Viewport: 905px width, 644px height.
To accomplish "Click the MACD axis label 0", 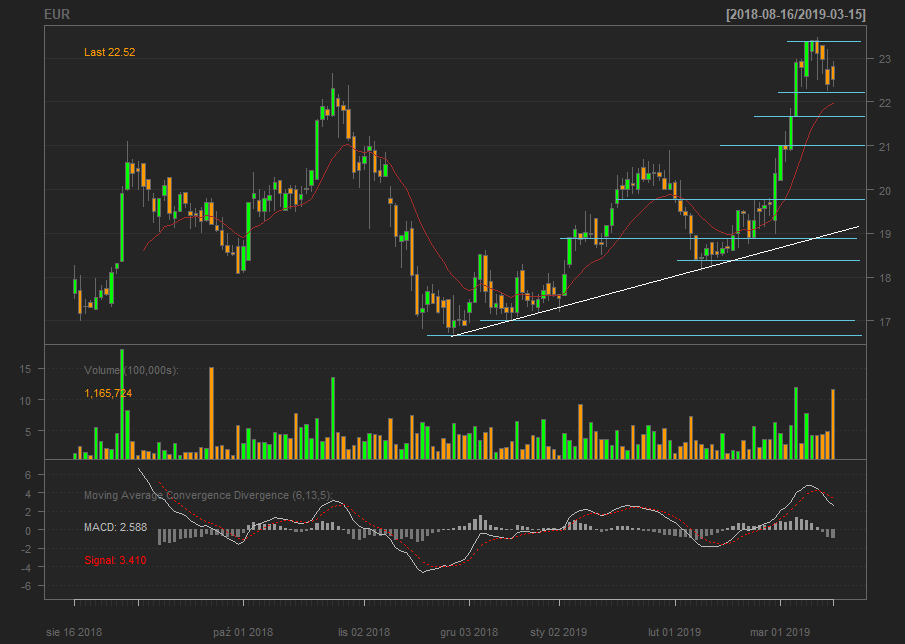I will click(27, 530).
